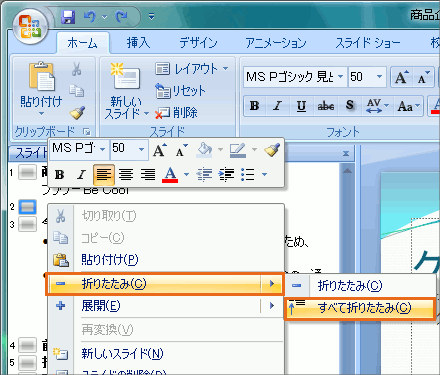The height and width of the screenshot is (375, 440).
Task: Open undo history dropdown arrow
Action: click(104, 17)
